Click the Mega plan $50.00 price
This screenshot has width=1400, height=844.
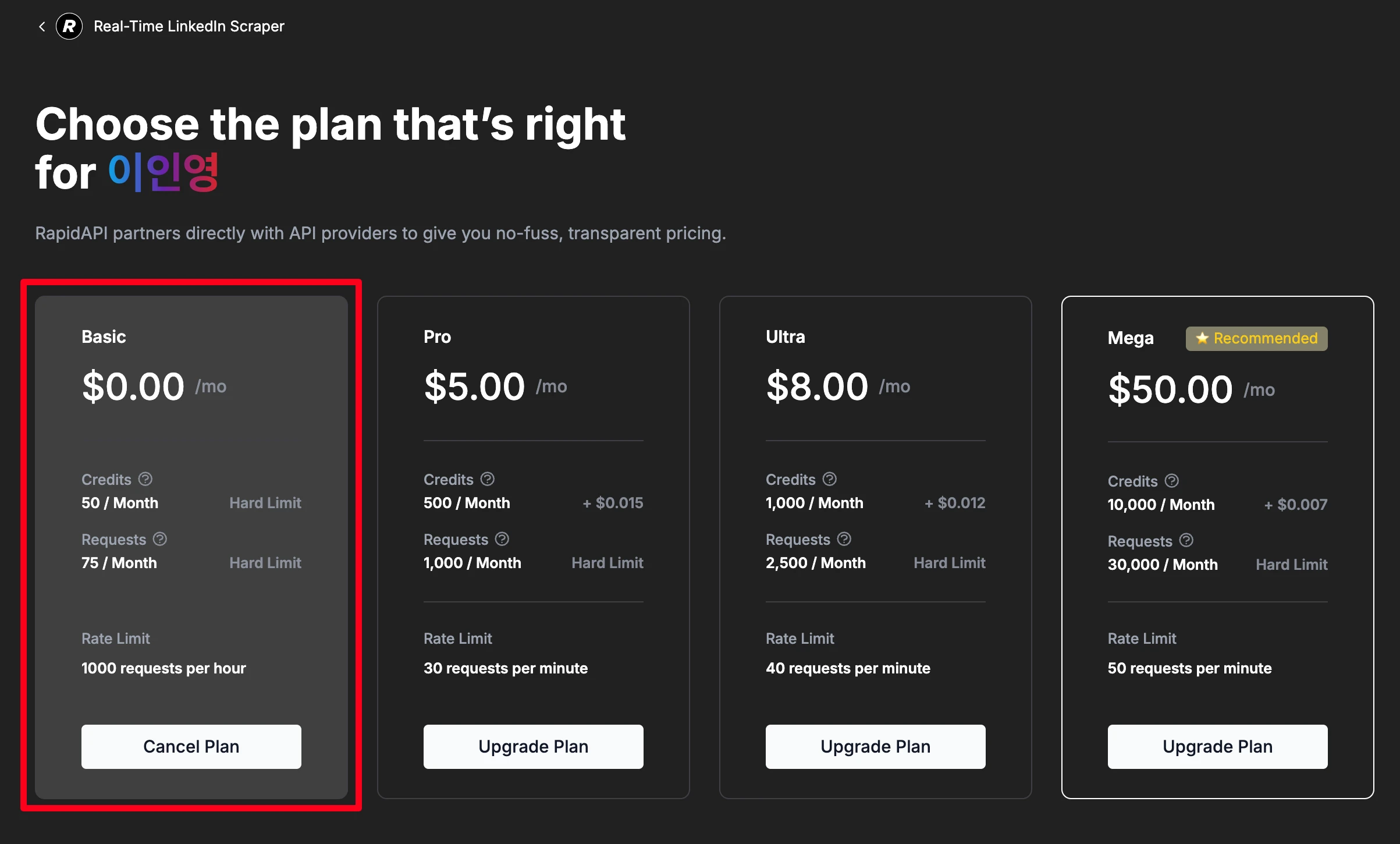point(1170,389)
